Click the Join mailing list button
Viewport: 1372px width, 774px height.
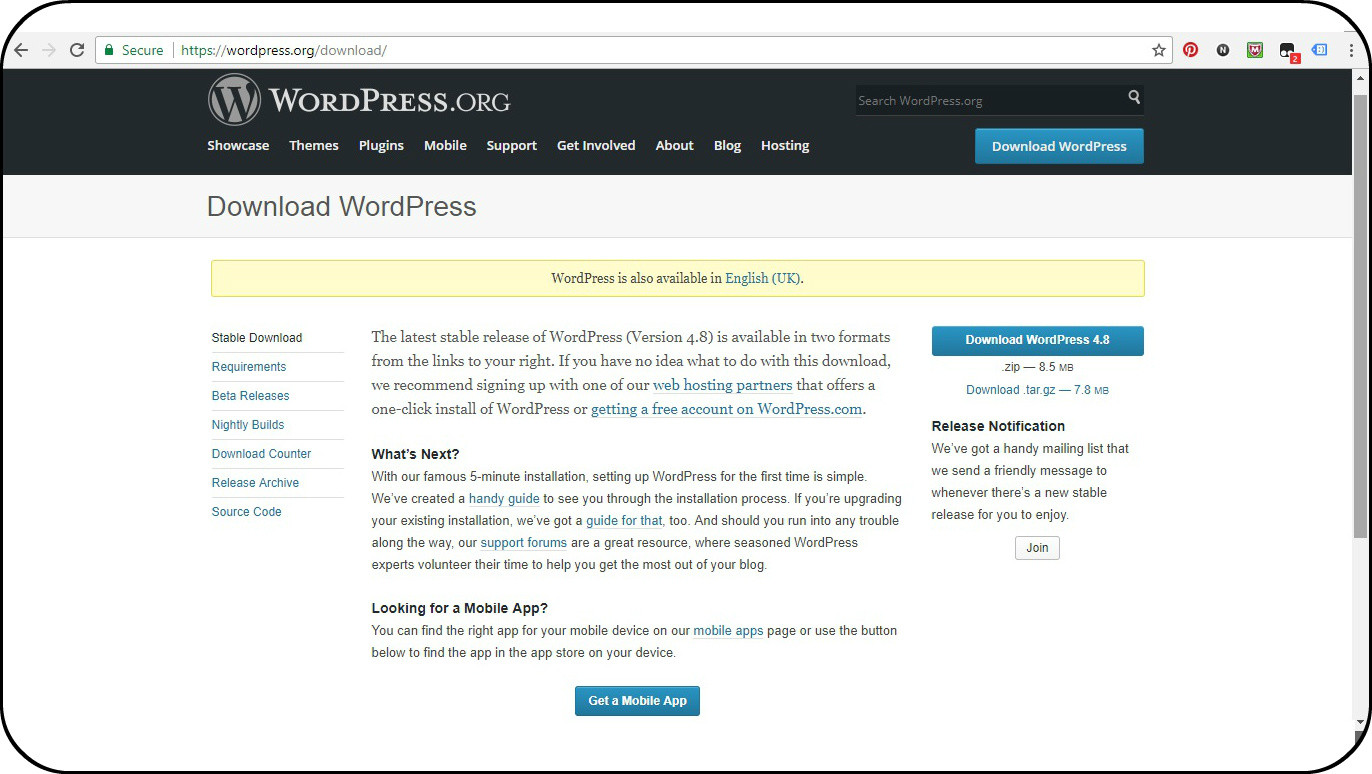pyautogui.click(x=1037, y=548)
